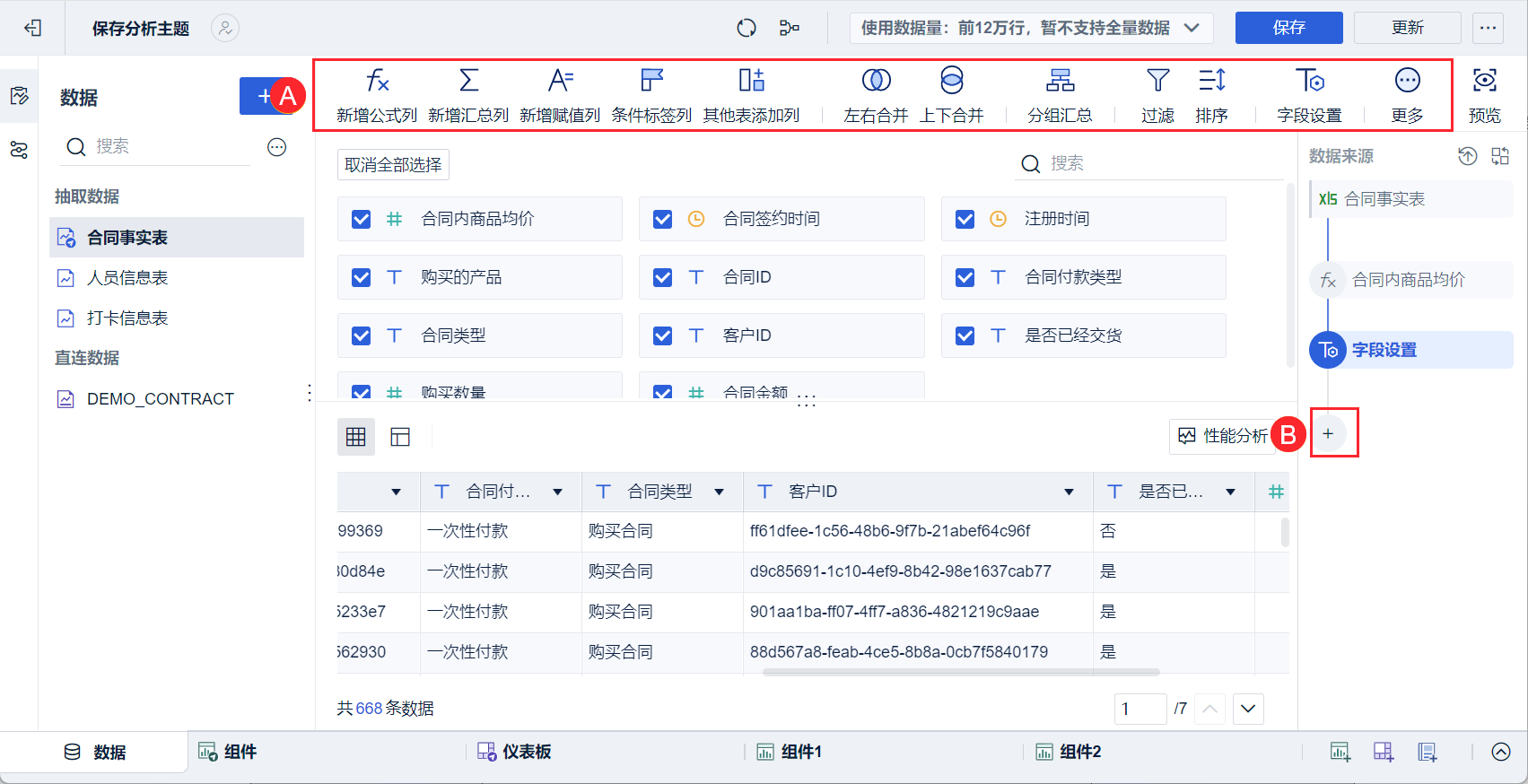The height and width of the screenshot is (784, 1528).
Task: Toggle the 客户ID checkbox
Action: click(663, 336)
